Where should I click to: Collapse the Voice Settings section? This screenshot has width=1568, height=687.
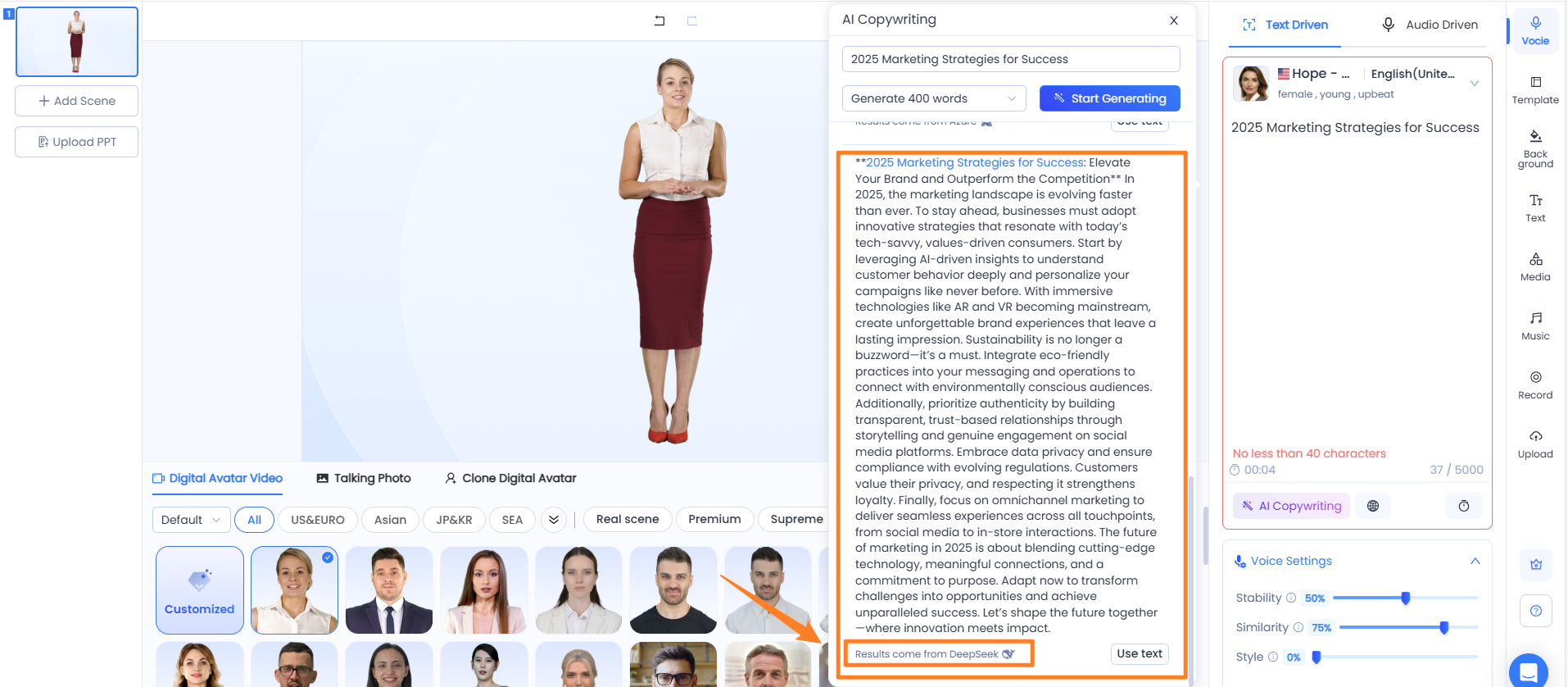(x=1475, y=561)
